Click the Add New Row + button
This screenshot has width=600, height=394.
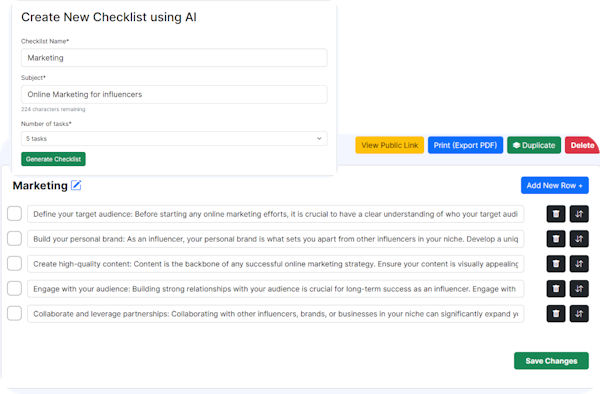pyautogui.click(x=554, y=186)
